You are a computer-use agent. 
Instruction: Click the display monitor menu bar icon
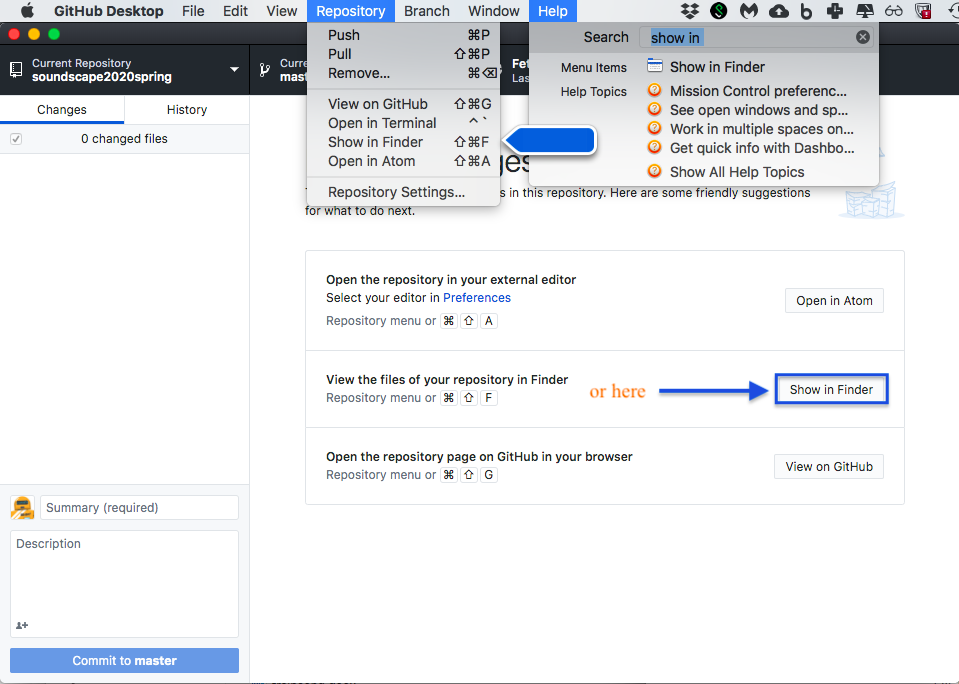click(864, 10)
